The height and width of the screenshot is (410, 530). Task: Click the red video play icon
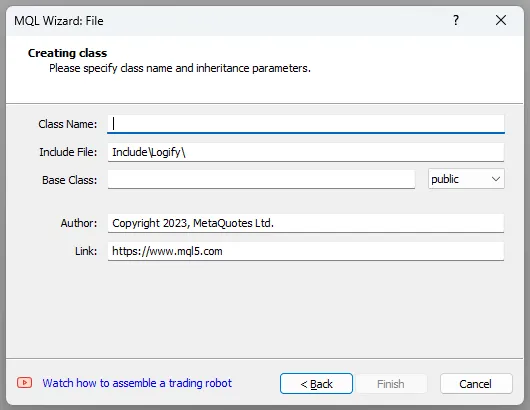tap(24, 383)
